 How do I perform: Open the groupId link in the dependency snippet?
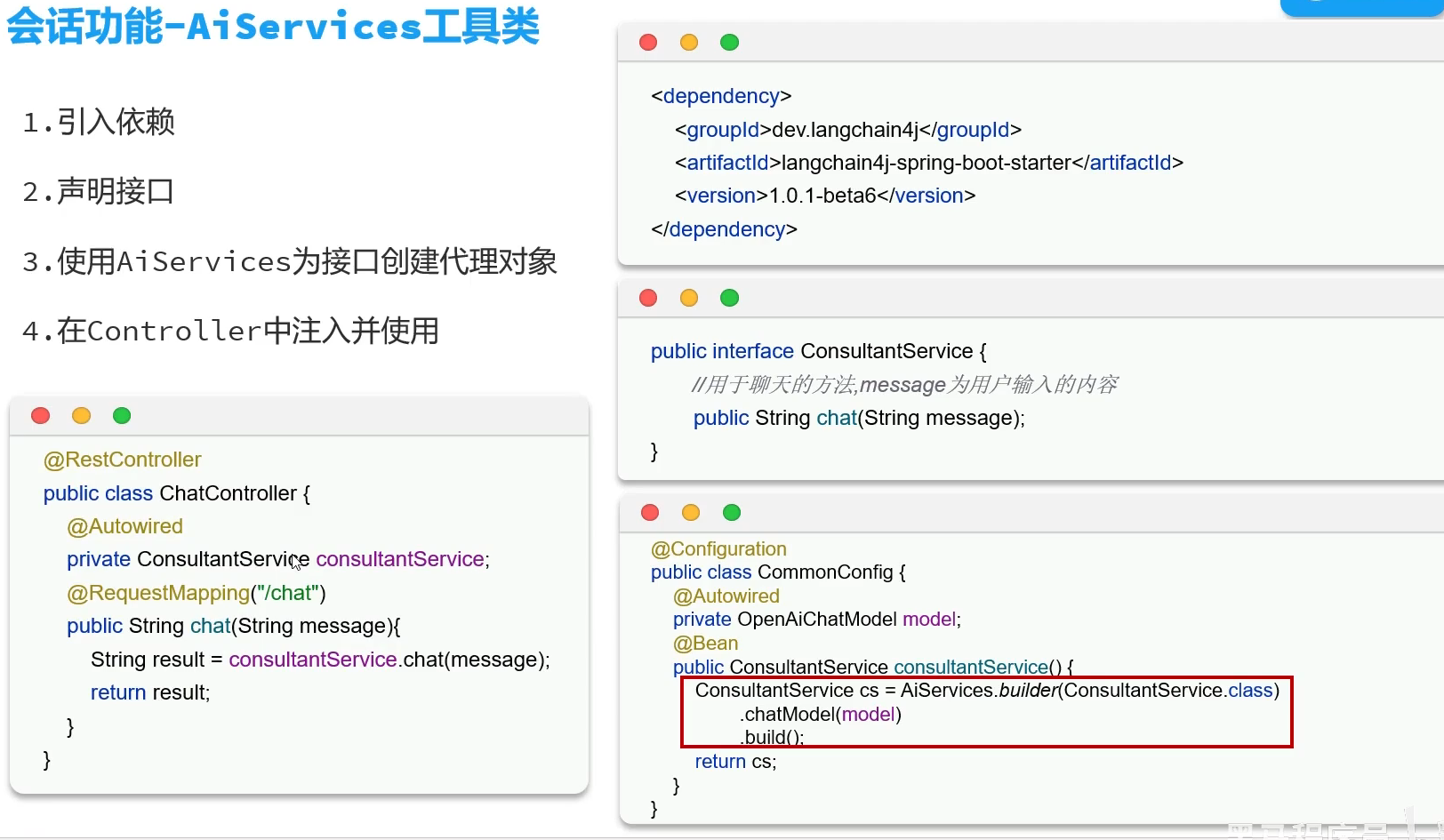pyautogui.click(x=721, y=129)
